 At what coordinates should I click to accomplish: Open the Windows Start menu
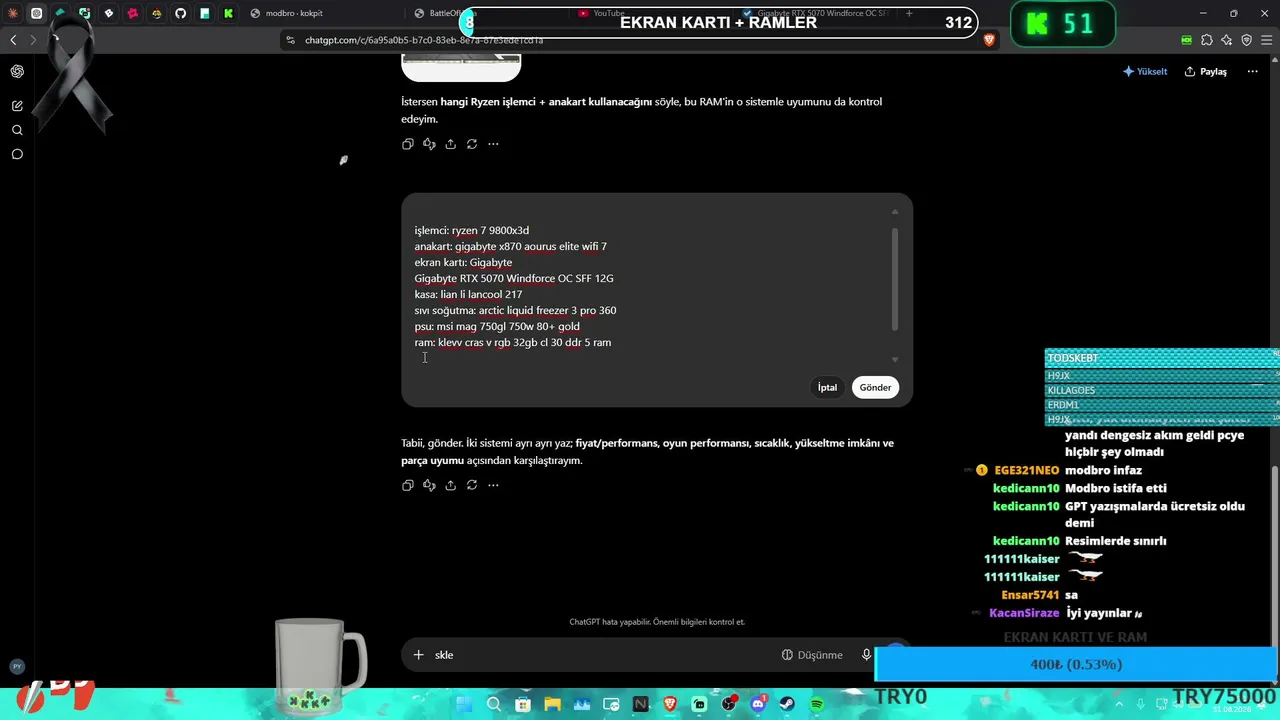[x=464, y=705]
